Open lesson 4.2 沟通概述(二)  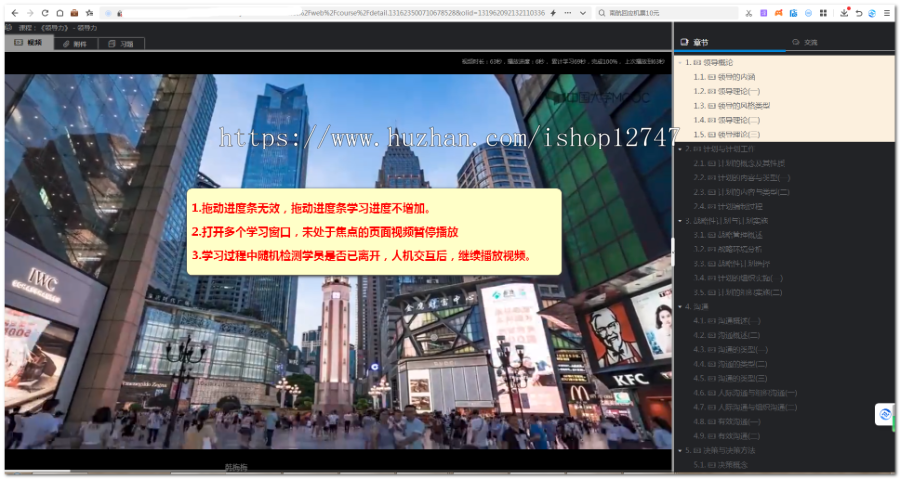click(x=727, y=336)
